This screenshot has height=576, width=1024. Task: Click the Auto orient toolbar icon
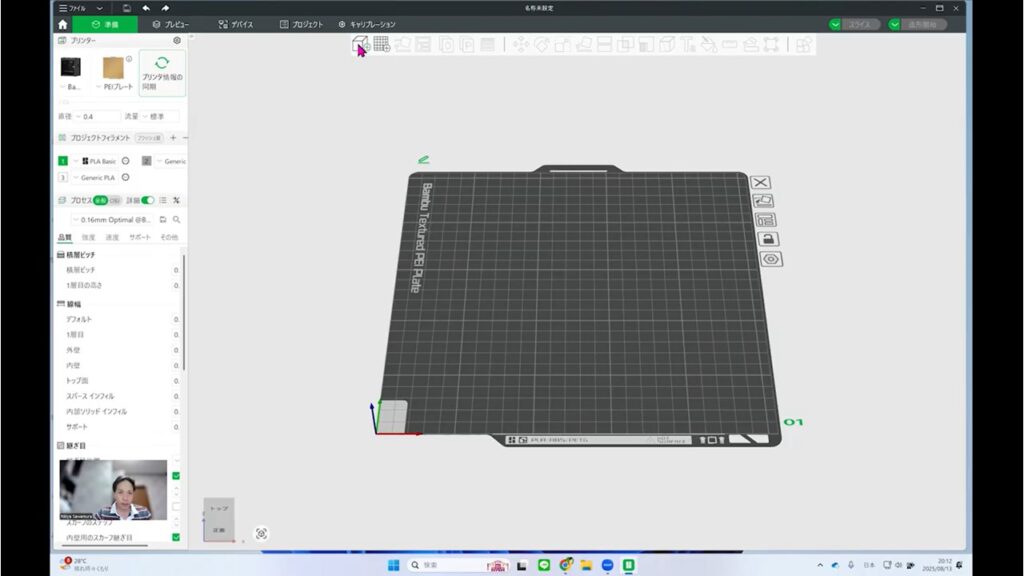click(x=403, y=44)
